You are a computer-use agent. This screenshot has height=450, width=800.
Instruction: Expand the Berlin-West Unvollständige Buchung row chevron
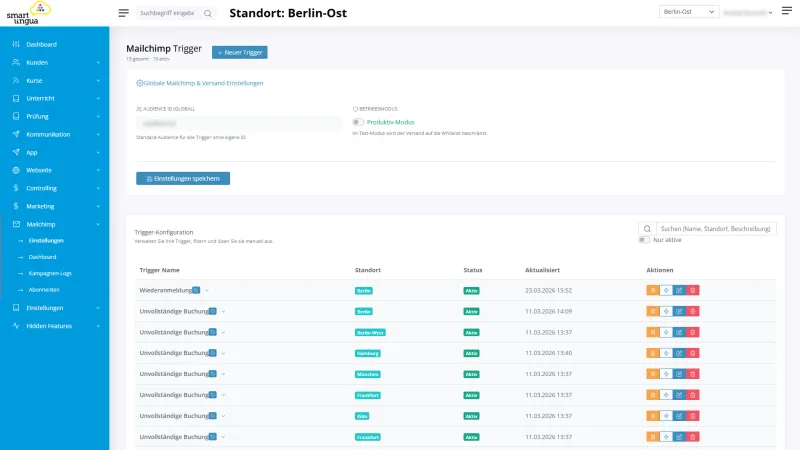(223, 333)
